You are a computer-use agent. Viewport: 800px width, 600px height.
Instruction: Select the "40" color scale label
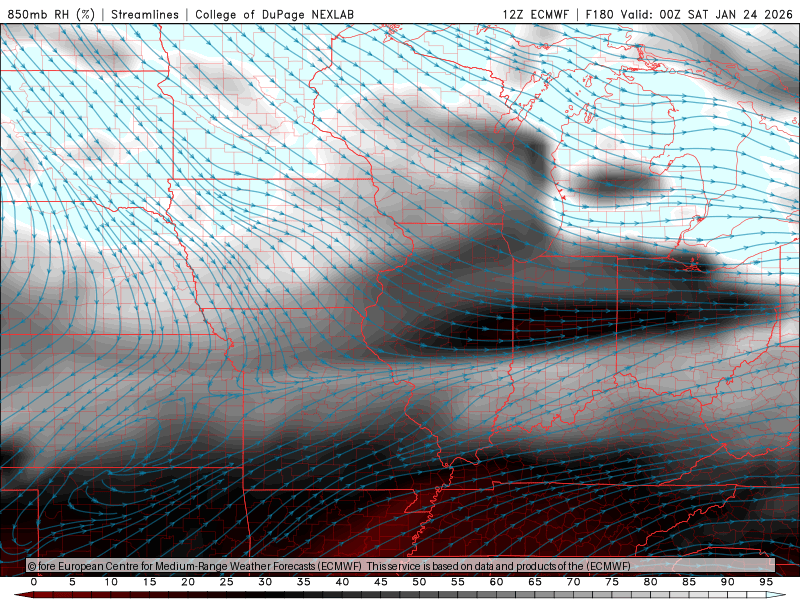(x=342, y=582)
